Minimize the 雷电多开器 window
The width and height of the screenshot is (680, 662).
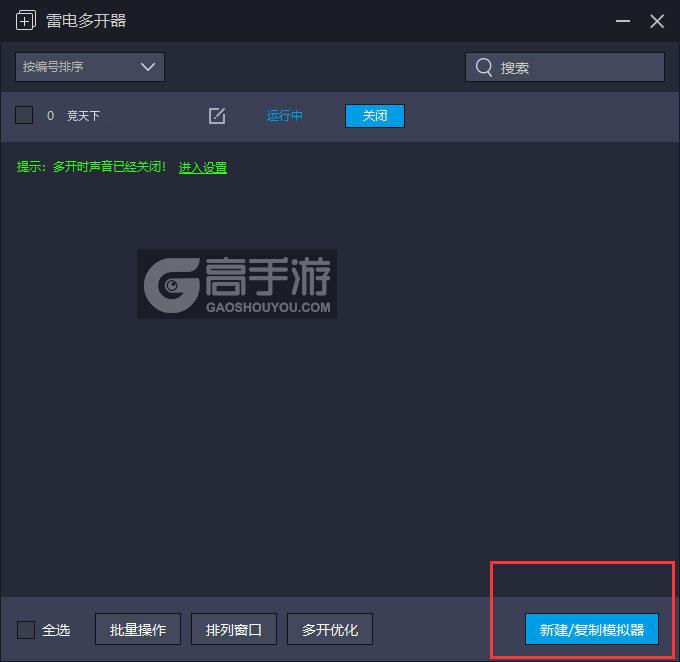623,21
